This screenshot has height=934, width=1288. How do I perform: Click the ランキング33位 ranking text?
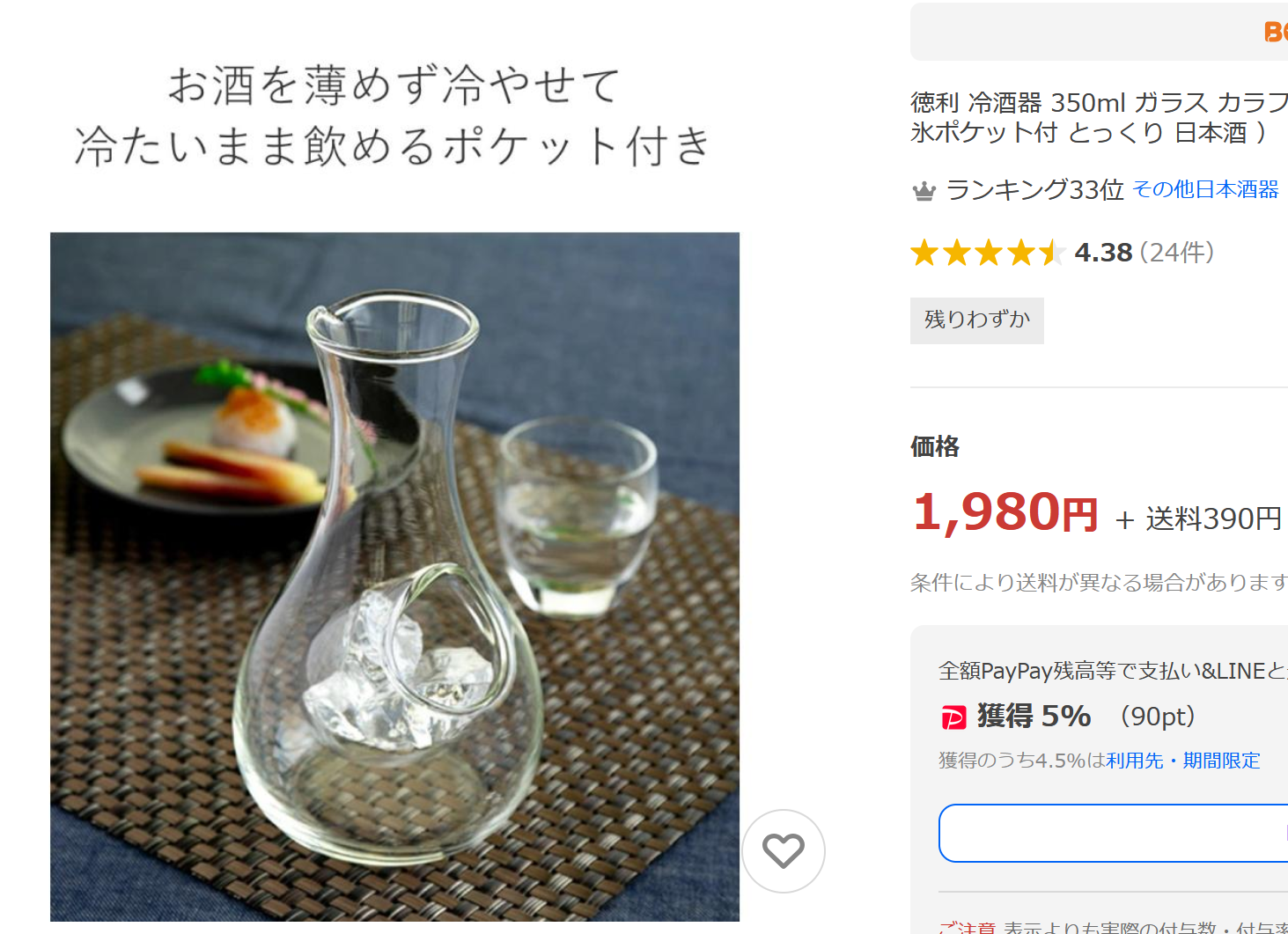[x=1034, y=189]
